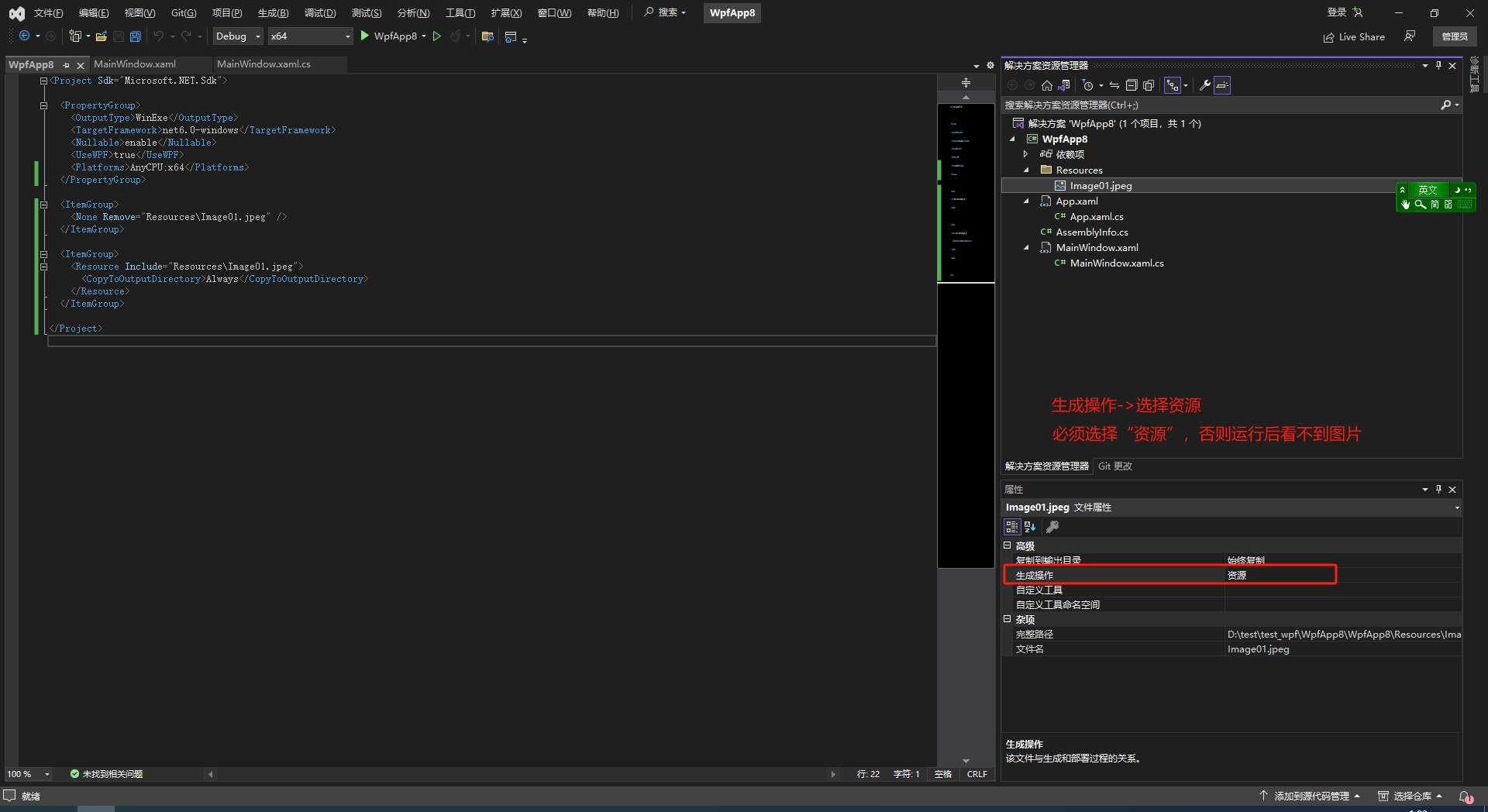Click the Find in Files toolbar icon

point(487,36)
